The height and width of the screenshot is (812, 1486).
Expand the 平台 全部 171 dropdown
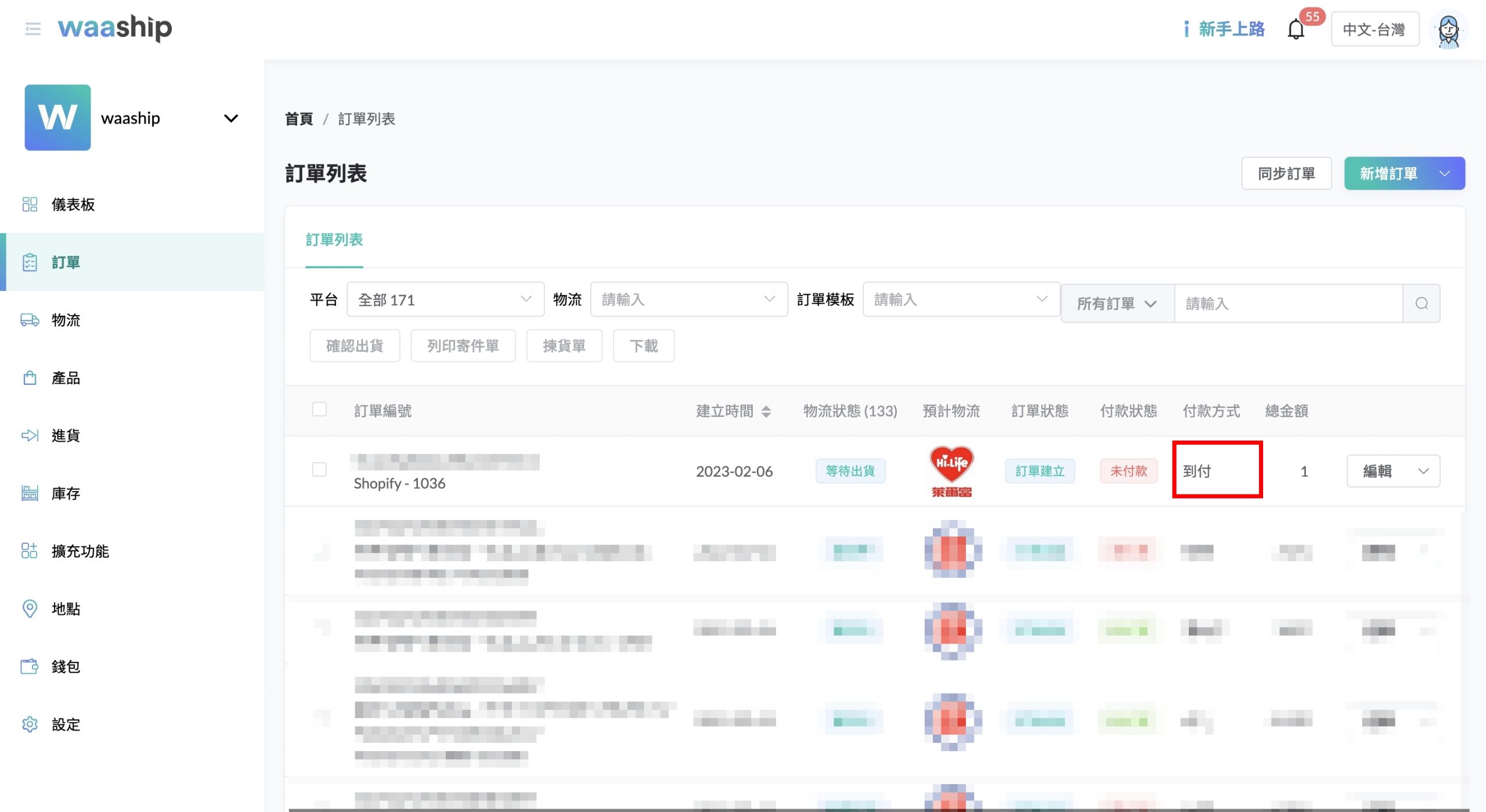click(x=445, y=299)
